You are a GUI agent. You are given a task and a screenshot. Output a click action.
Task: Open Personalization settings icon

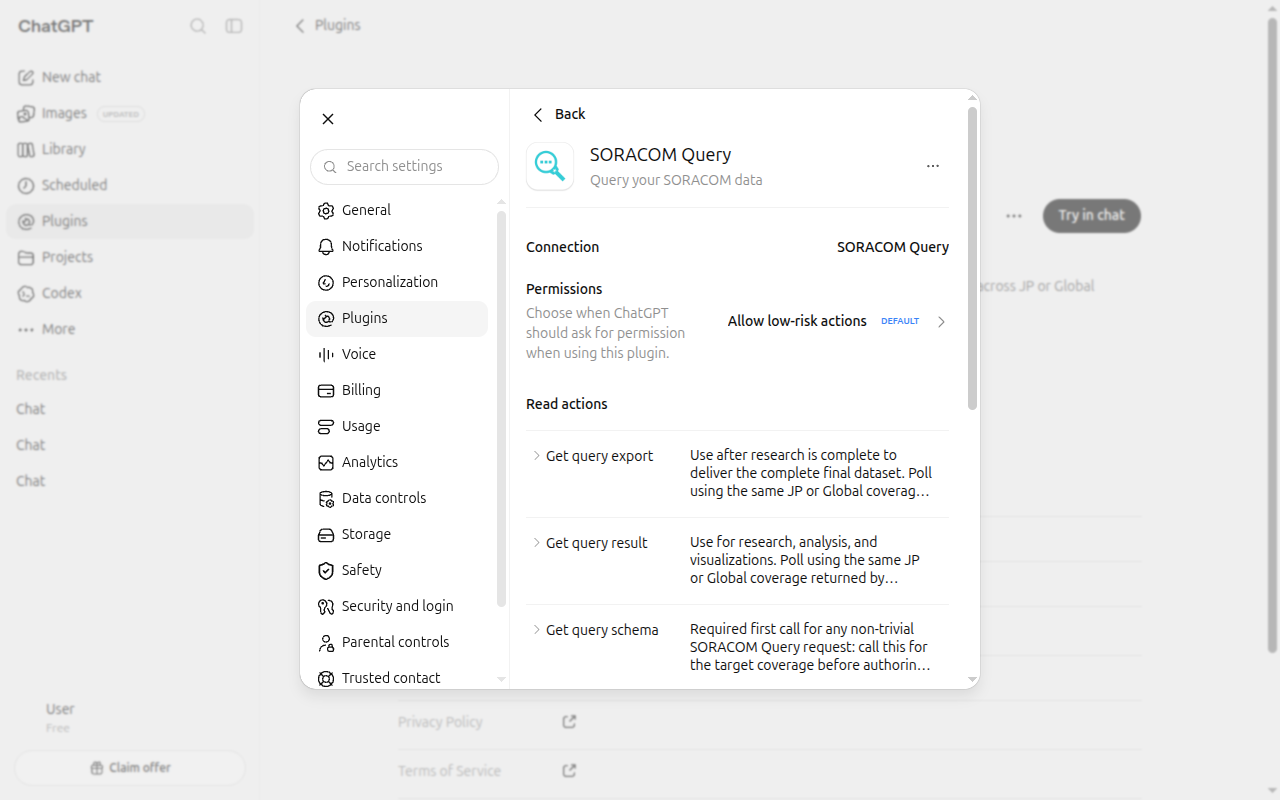(x=326, y=282)
